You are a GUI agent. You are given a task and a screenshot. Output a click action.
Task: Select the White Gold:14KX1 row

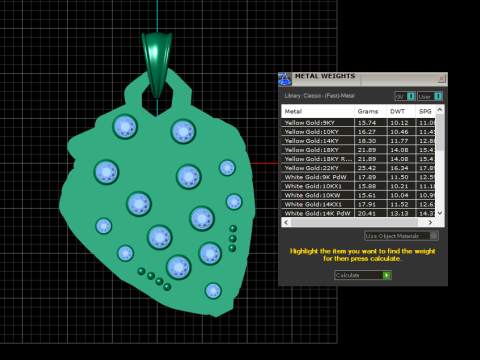(x=358, y=204)
